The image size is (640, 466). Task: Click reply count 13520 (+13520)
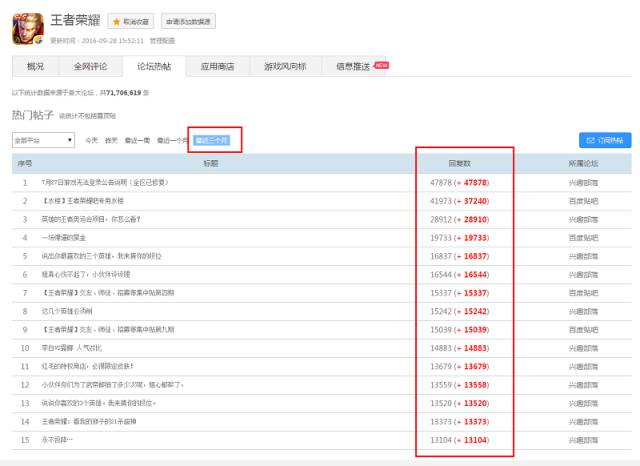coord(460,403)
